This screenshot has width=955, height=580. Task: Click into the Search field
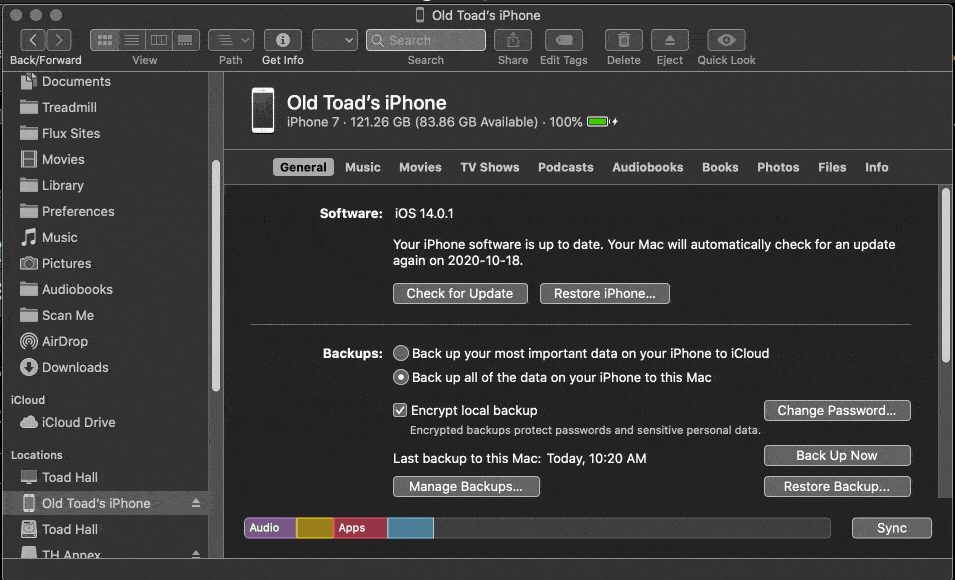point(426,40)
